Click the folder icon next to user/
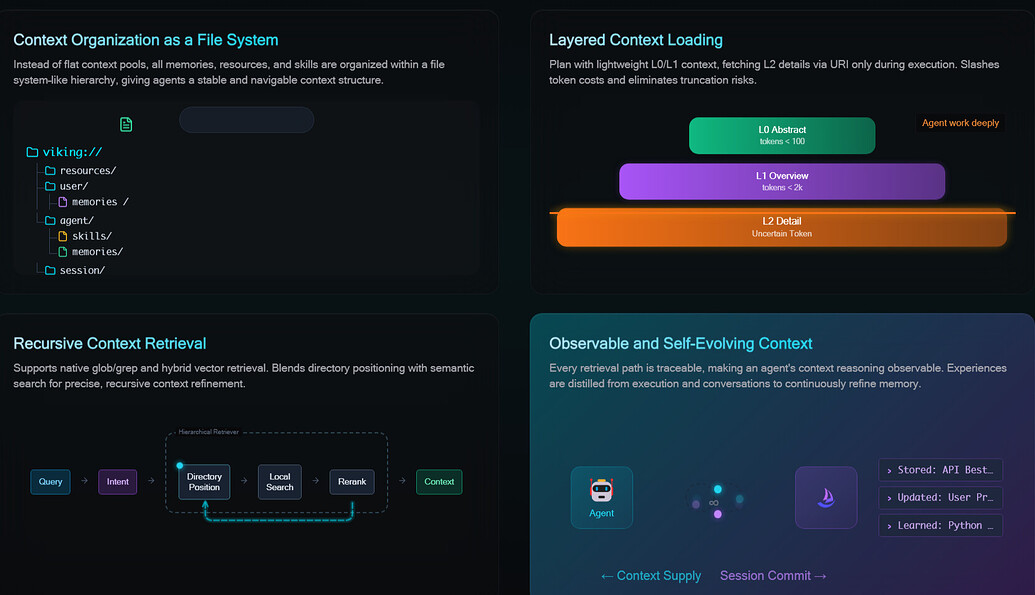This screenshot has height=595, width=1035. pos(50,186)
